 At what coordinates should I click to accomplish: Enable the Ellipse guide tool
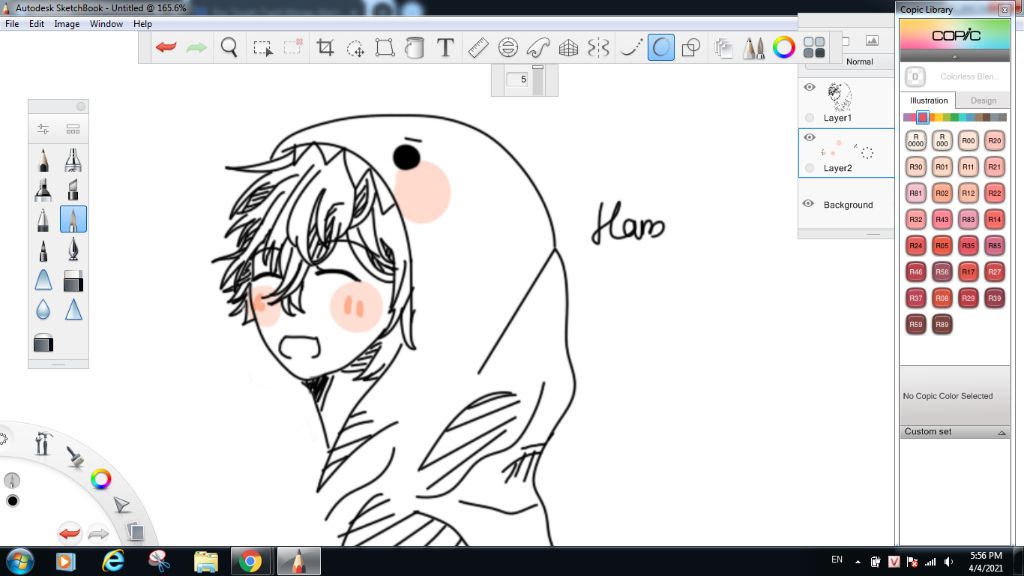click(x=508, y=47)
